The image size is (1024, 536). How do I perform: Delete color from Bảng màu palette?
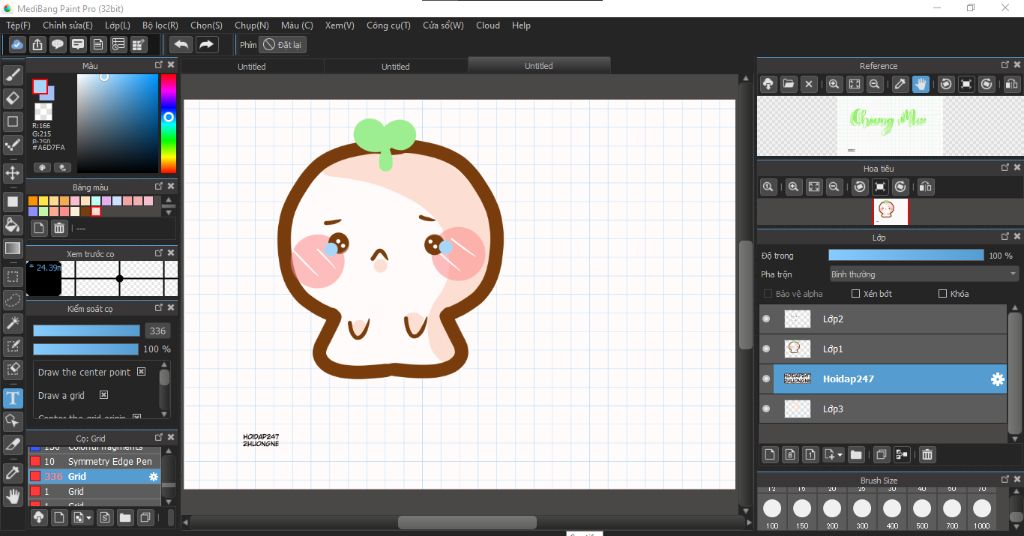coord(59,228)
